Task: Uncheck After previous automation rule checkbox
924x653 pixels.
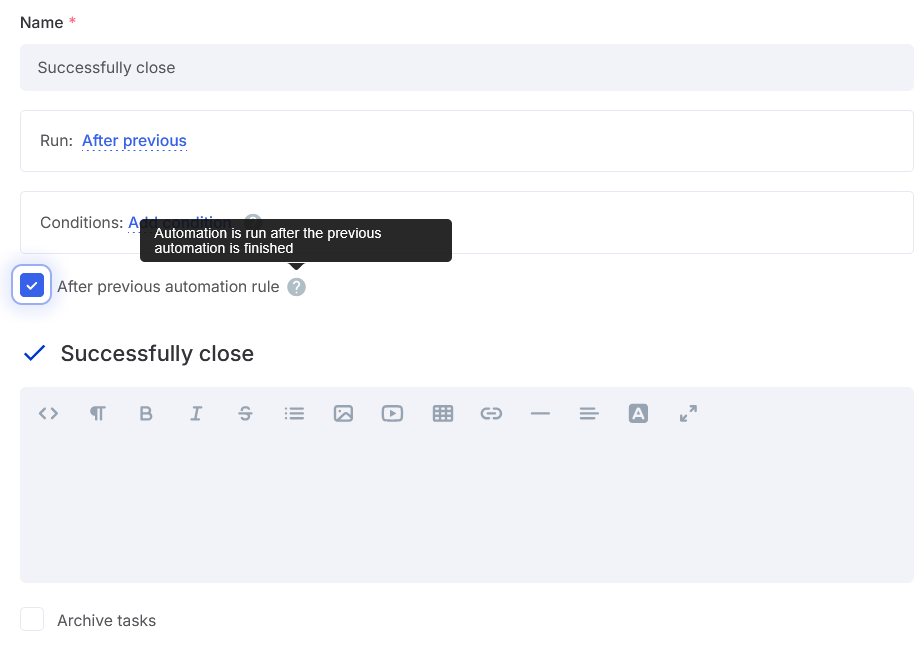Action: click(32, 286)
